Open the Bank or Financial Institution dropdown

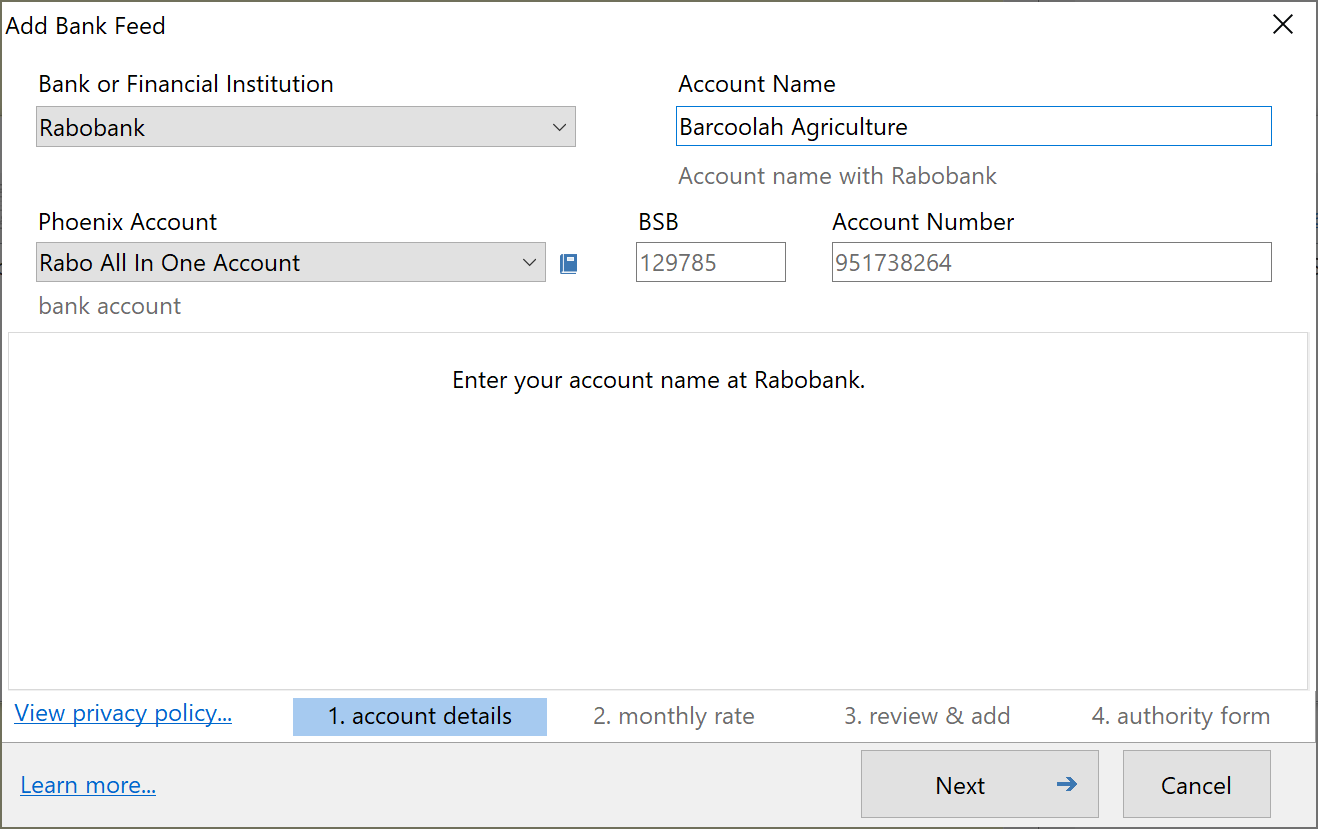tap(306, 127)
